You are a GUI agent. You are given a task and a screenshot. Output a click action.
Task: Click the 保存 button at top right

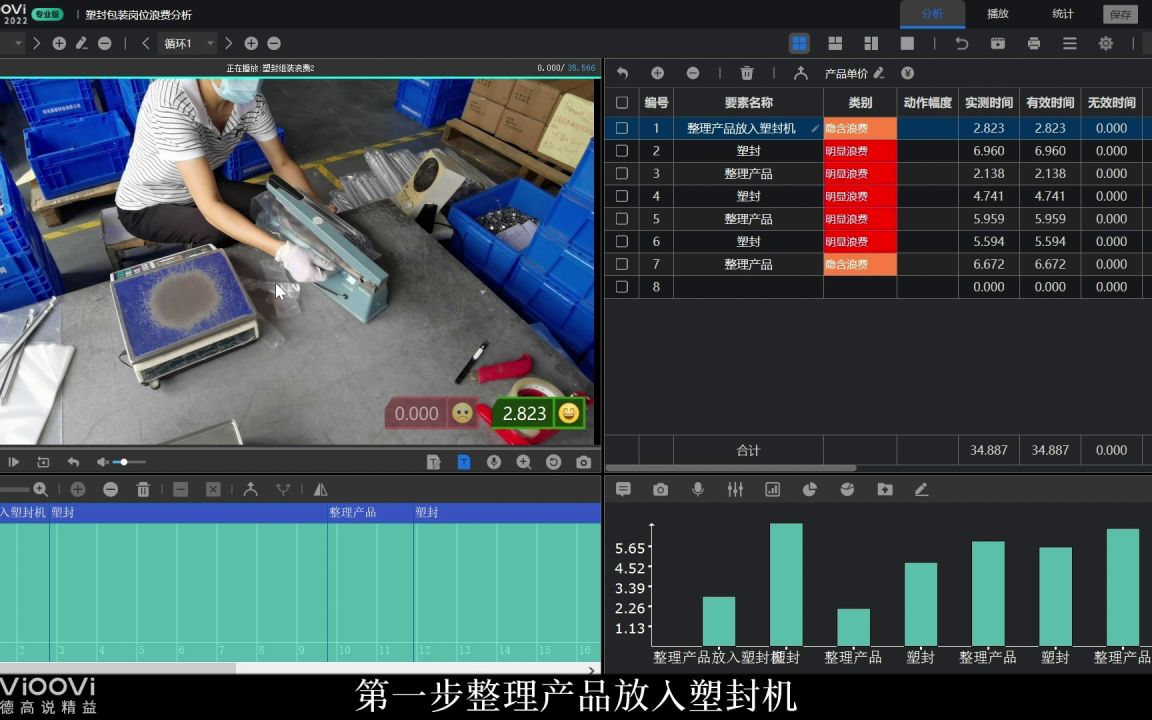click(x=1120, y=14)
